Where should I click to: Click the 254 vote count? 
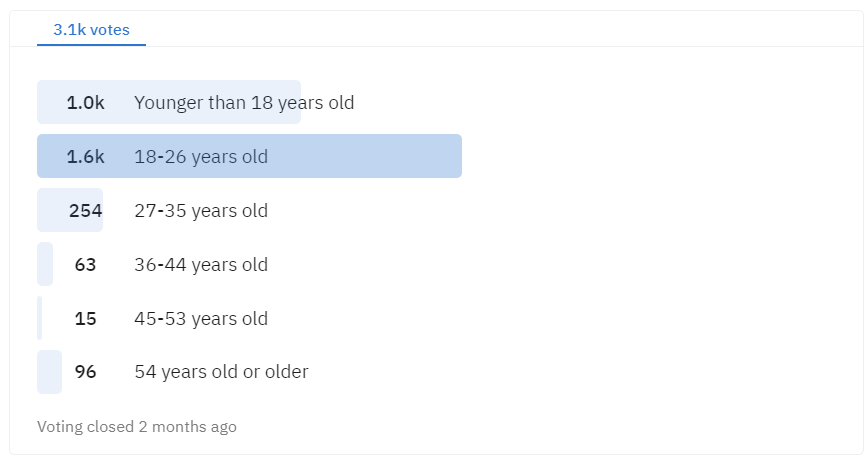click(x=85, y=211)
